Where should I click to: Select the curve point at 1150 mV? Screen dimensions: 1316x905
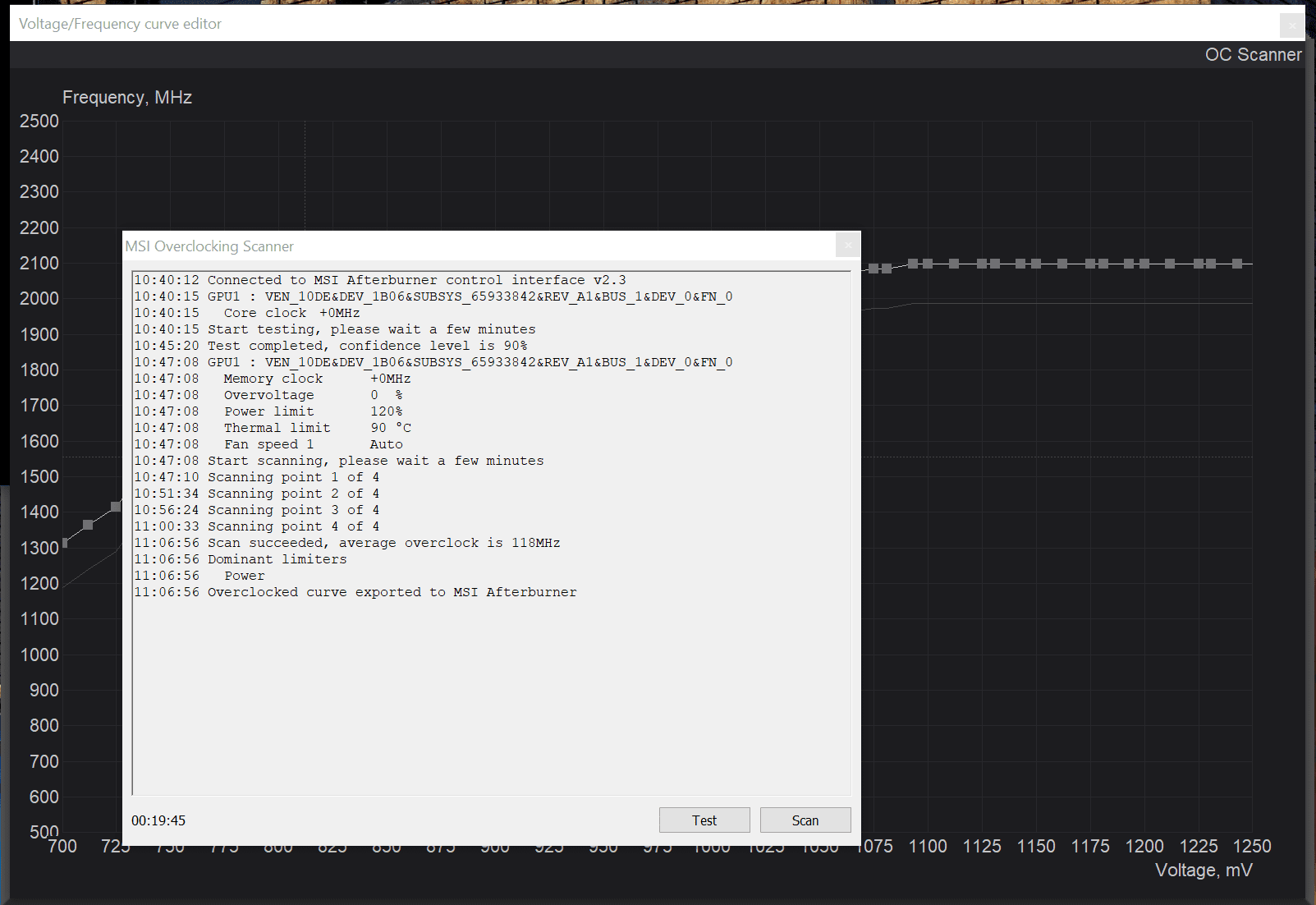(1036, 264)
